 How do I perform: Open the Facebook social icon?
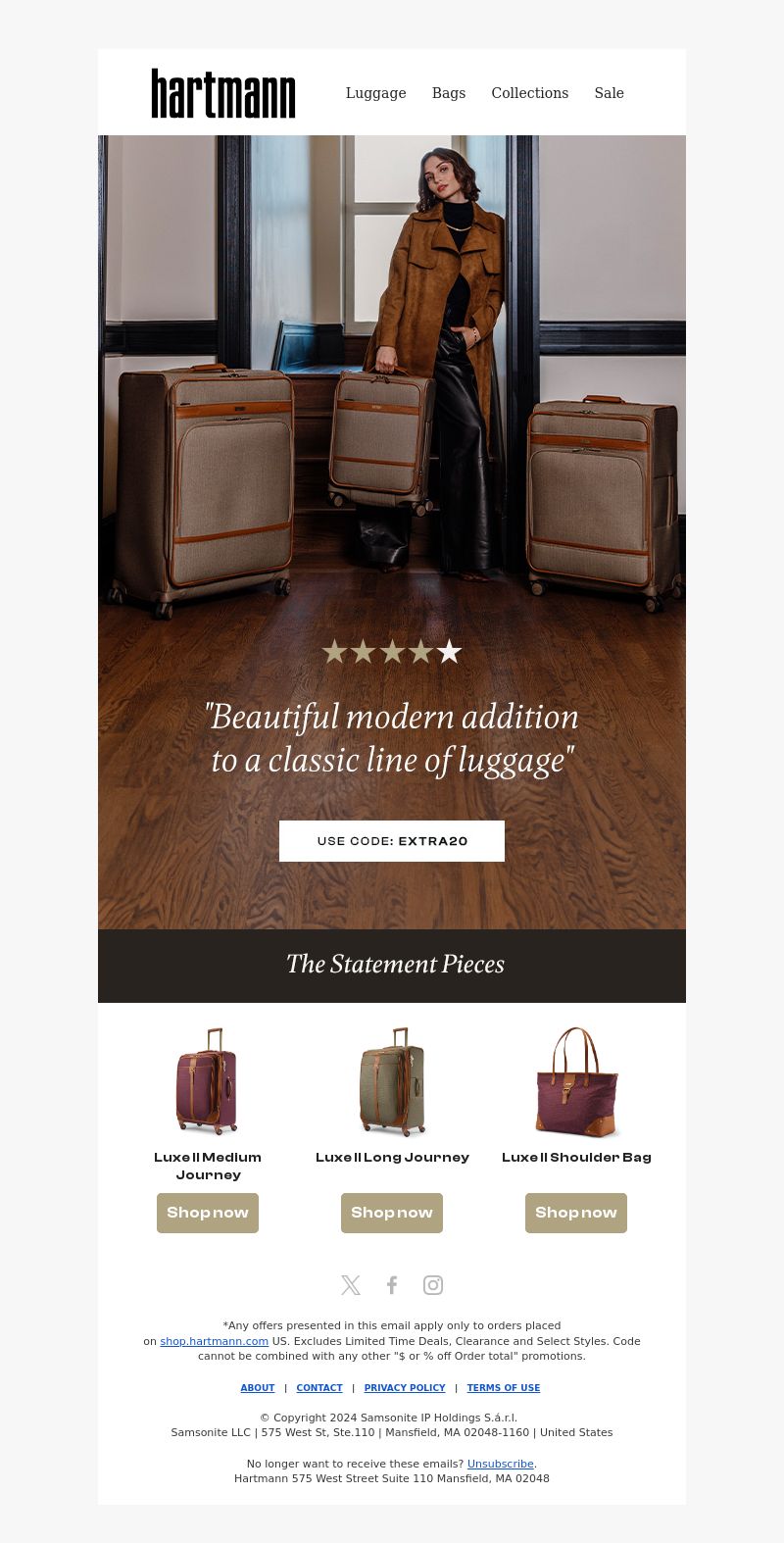[x=392, y=1285]
